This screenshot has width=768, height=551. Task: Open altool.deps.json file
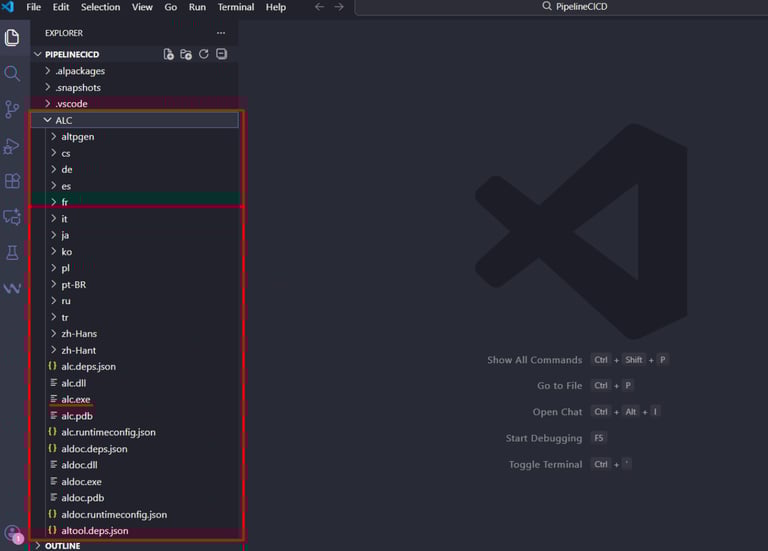pyautogui.click(x=135, y=530)
